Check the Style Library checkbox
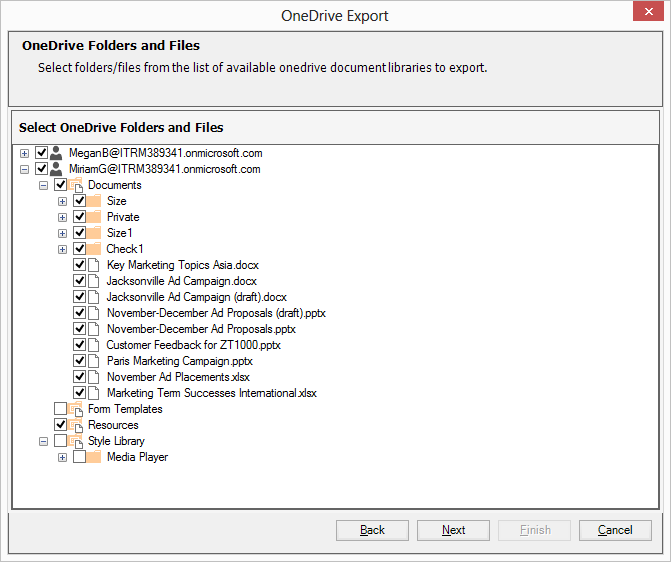 coord(60,440)
